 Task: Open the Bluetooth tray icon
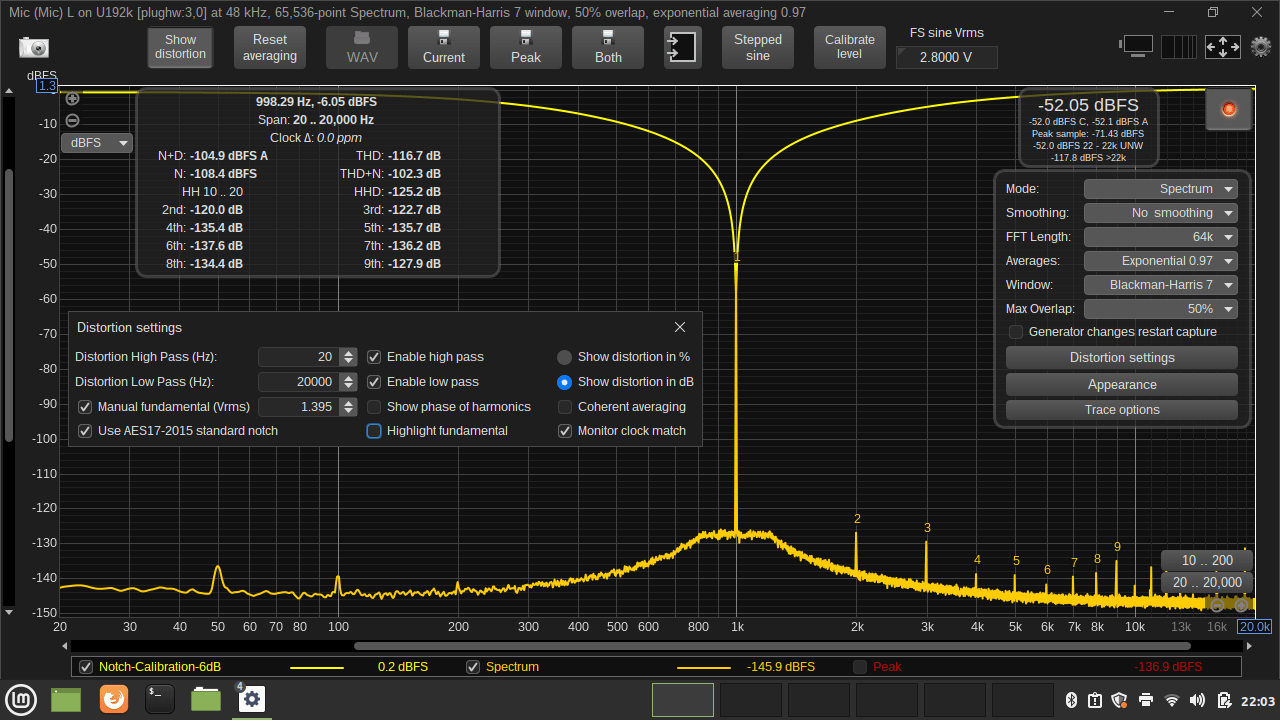point(1069,700)
